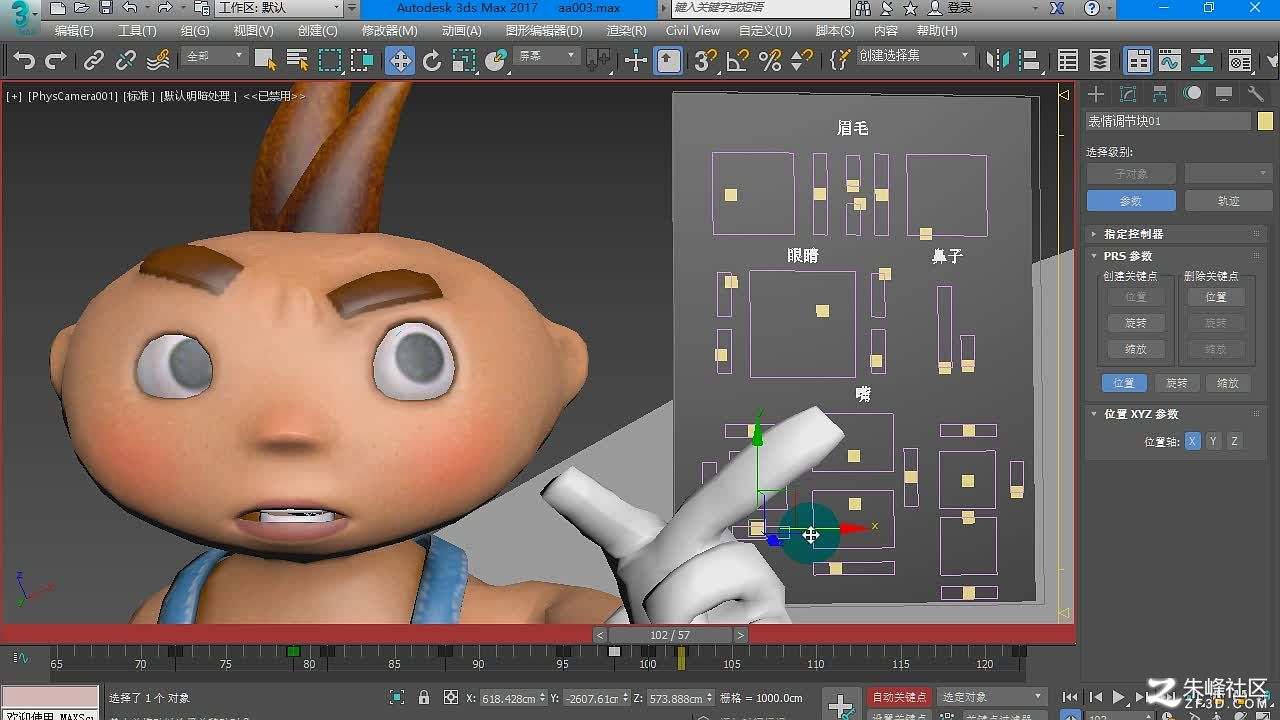Activate Select and Link tool
Image resolution: width=1280 pixels, height=720 pixels.
click(x=94, y=61)
